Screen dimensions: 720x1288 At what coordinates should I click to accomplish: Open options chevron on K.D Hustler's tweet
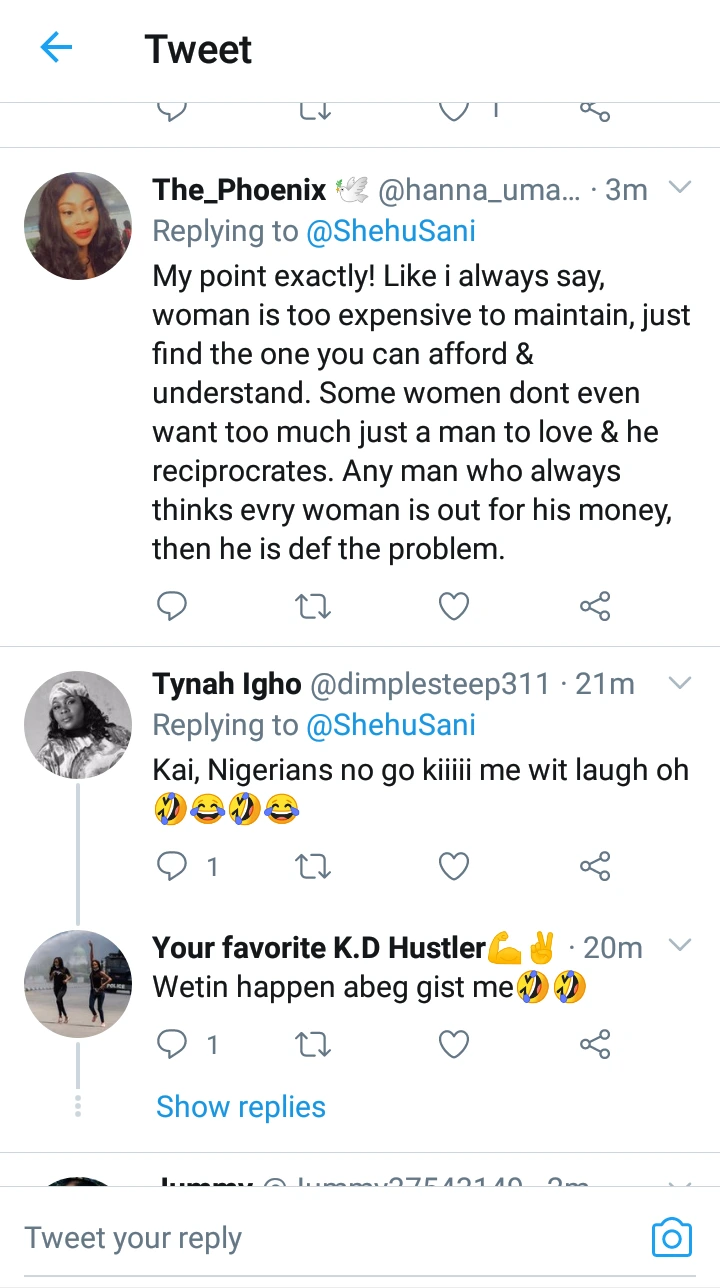point(680,945)
